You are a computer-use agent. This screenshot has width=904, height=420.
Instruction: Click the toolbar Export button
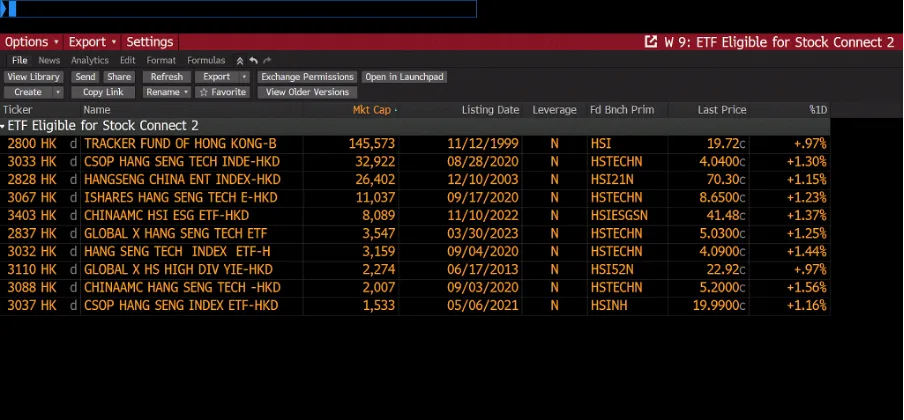pyautogui.click(x=217, y=77)
